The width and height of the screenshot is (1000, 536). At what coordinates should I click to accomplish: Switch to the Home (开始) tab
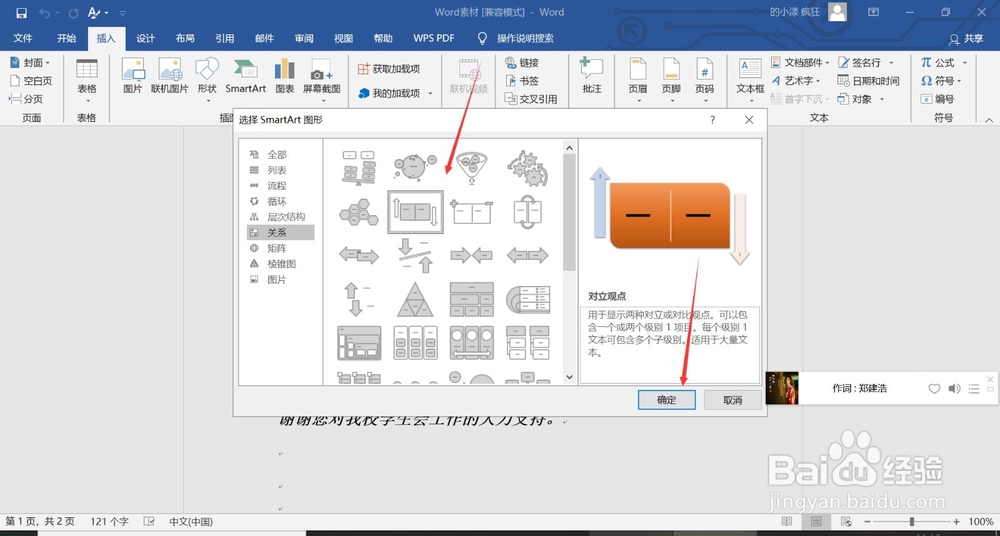click(66, 38)
